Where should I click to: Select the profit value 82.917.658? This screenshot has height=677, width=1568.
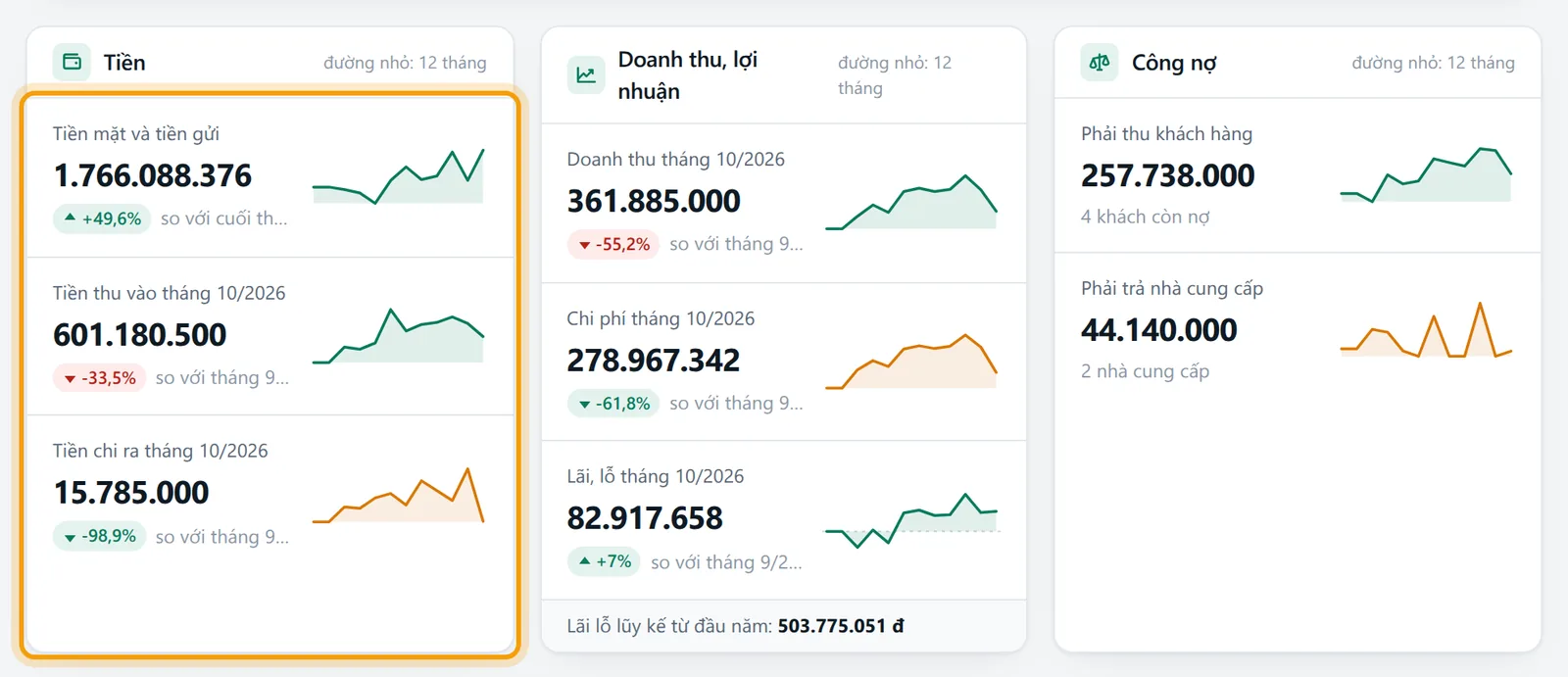pyautogui.click(x=645, y=518)
